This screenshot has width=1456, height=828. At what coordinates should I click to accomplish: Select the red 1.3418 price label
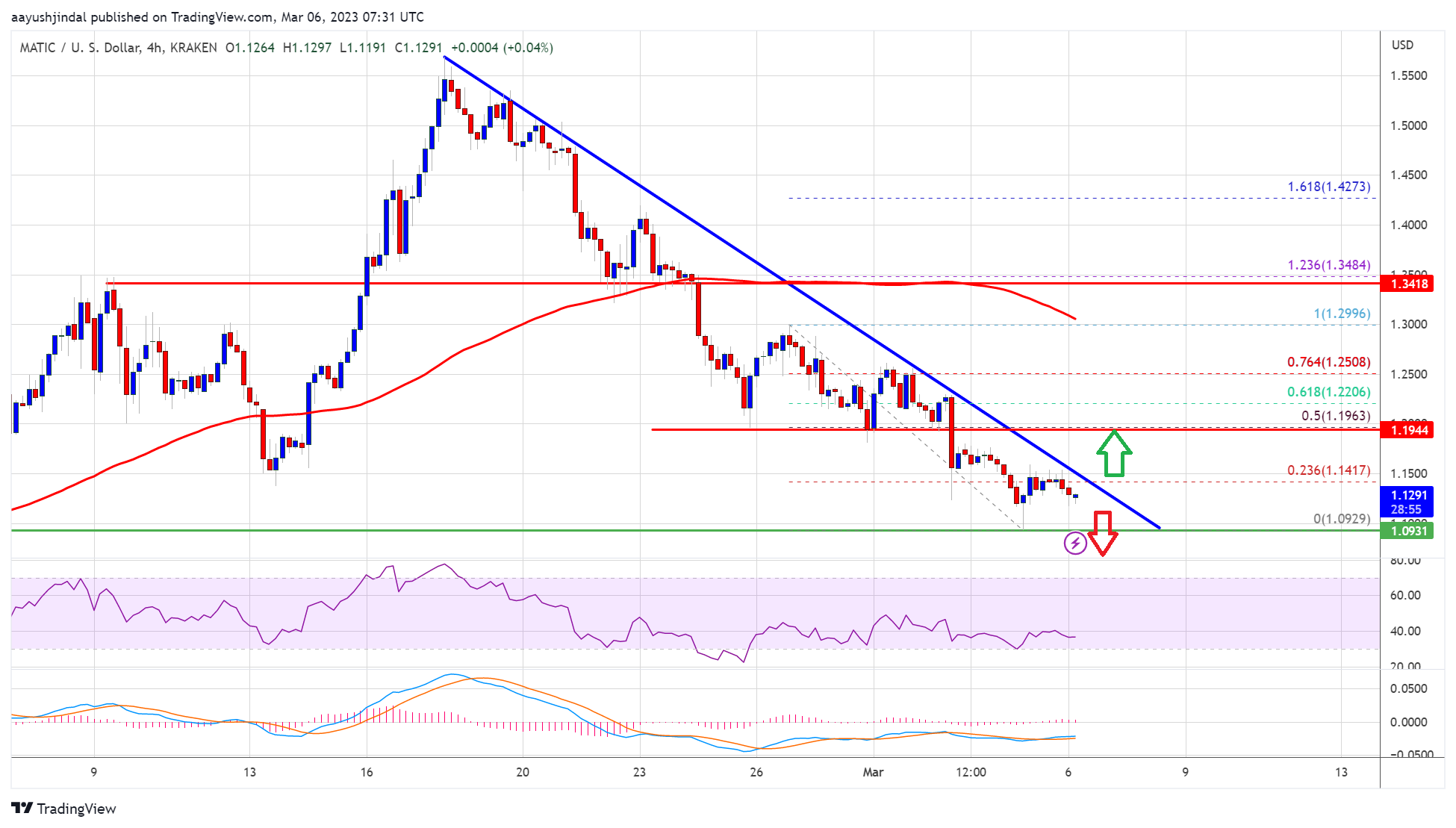(1407, 284)
